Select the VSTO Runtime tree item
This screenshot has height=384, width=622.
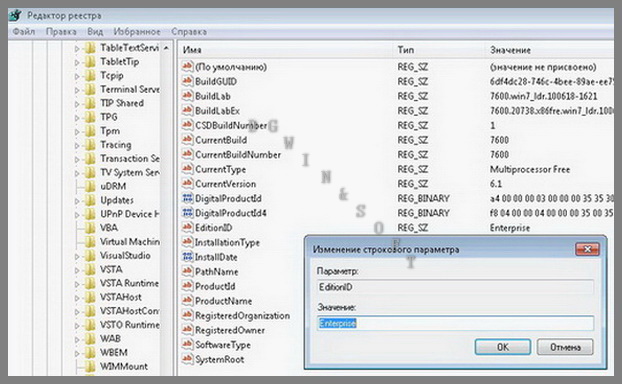(x=130, y=325)
